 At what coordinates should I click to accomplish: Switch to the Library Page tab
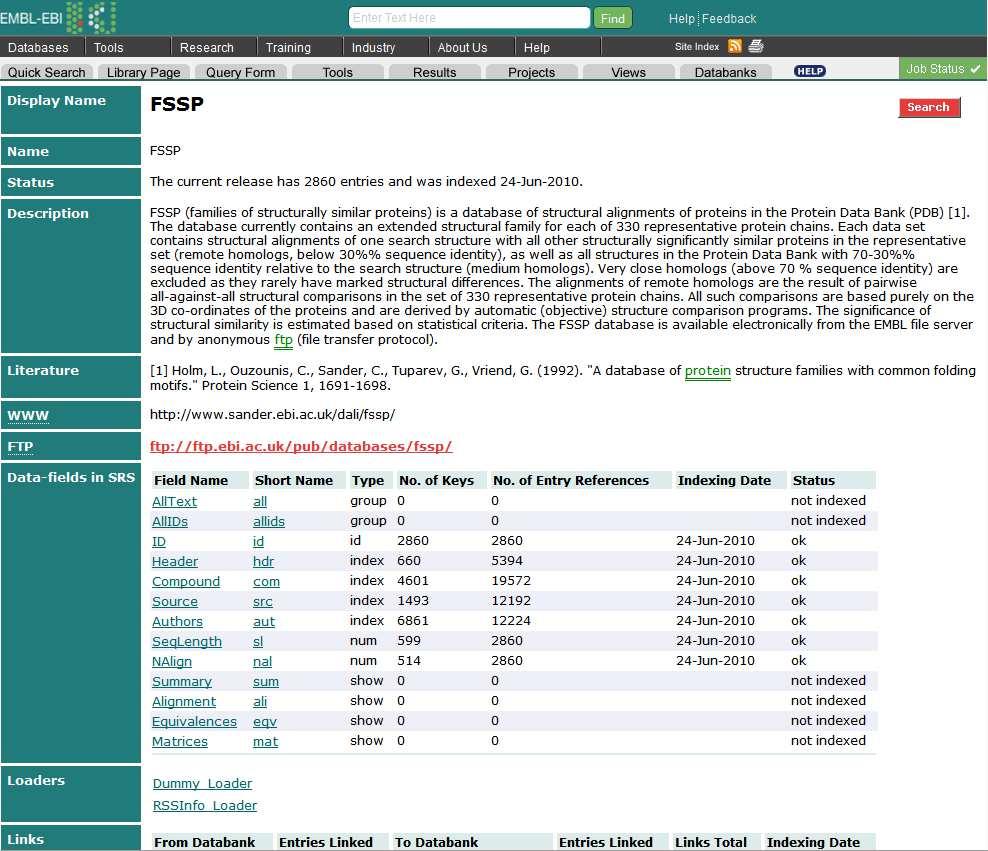coord(144,72)
